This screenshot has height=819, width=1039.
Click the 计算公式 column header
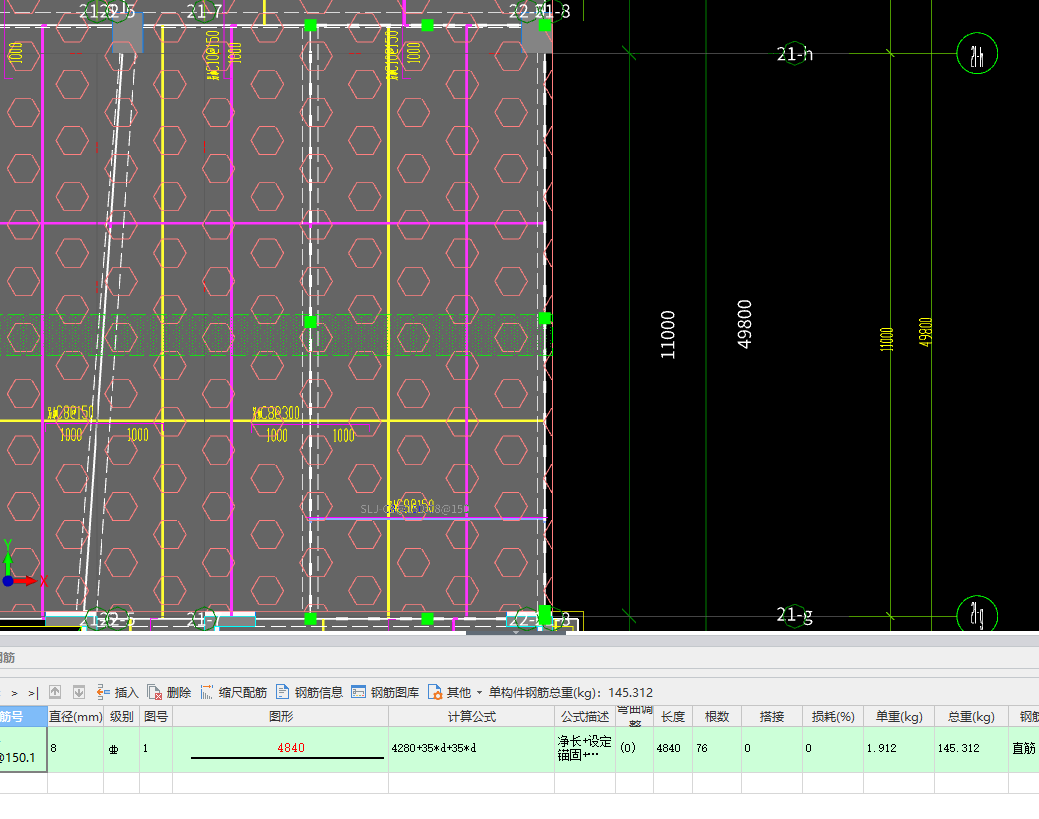(x=471, y=716)
